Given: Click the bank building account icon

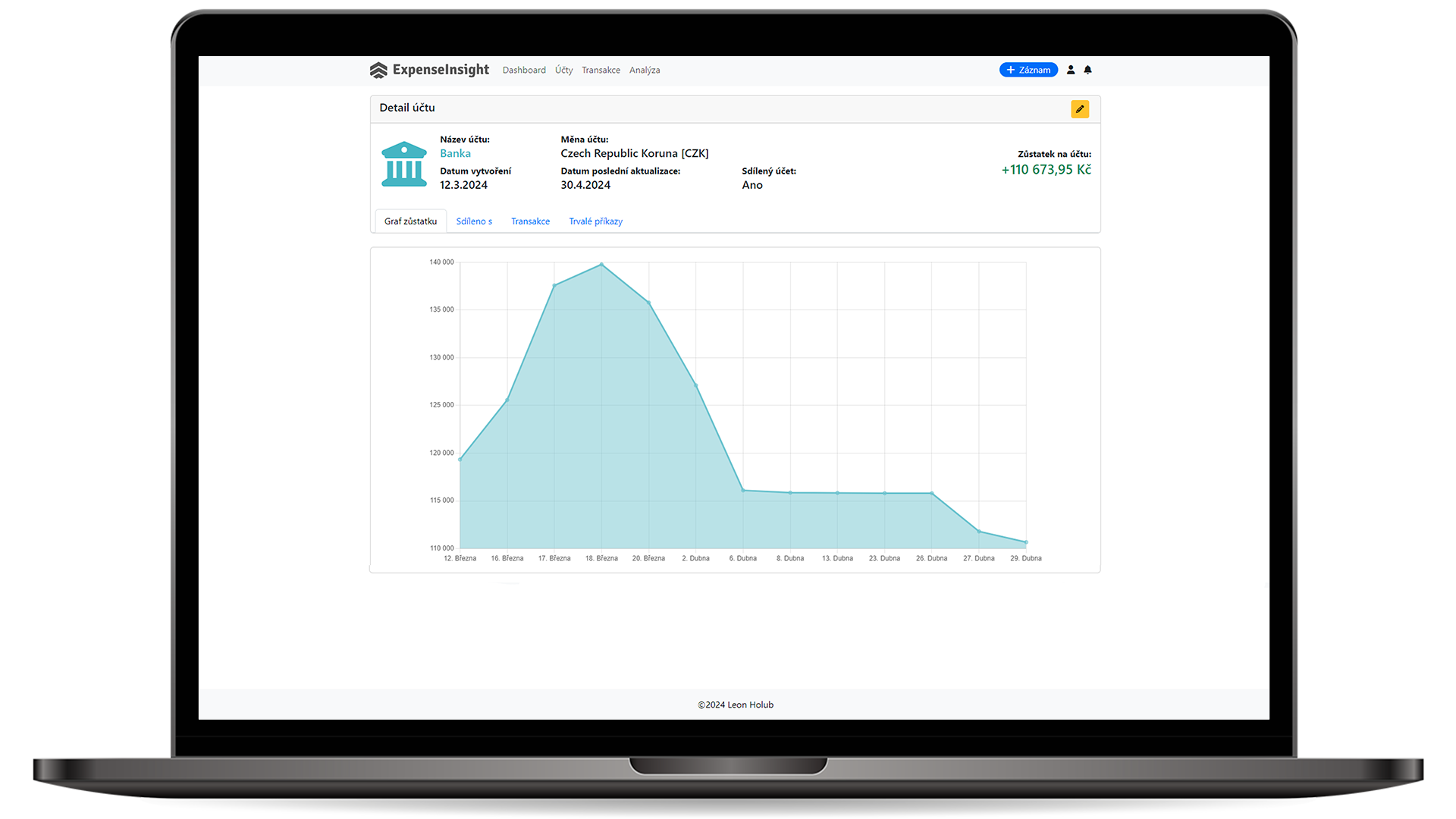Looking at the screenshot, I should click(x=404, y=164).
